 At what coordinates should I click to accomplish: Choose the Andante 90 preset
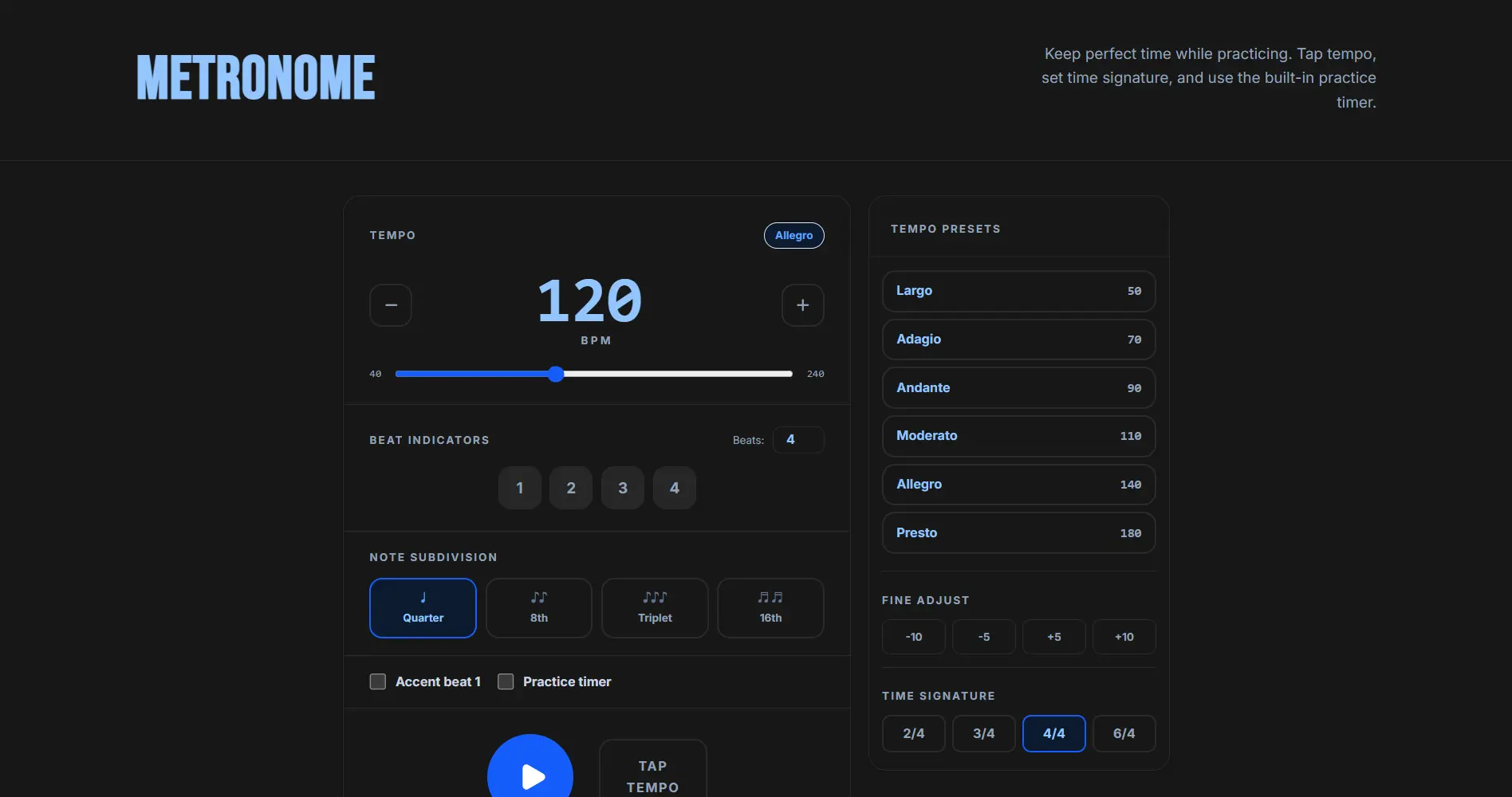[1018, 388]
